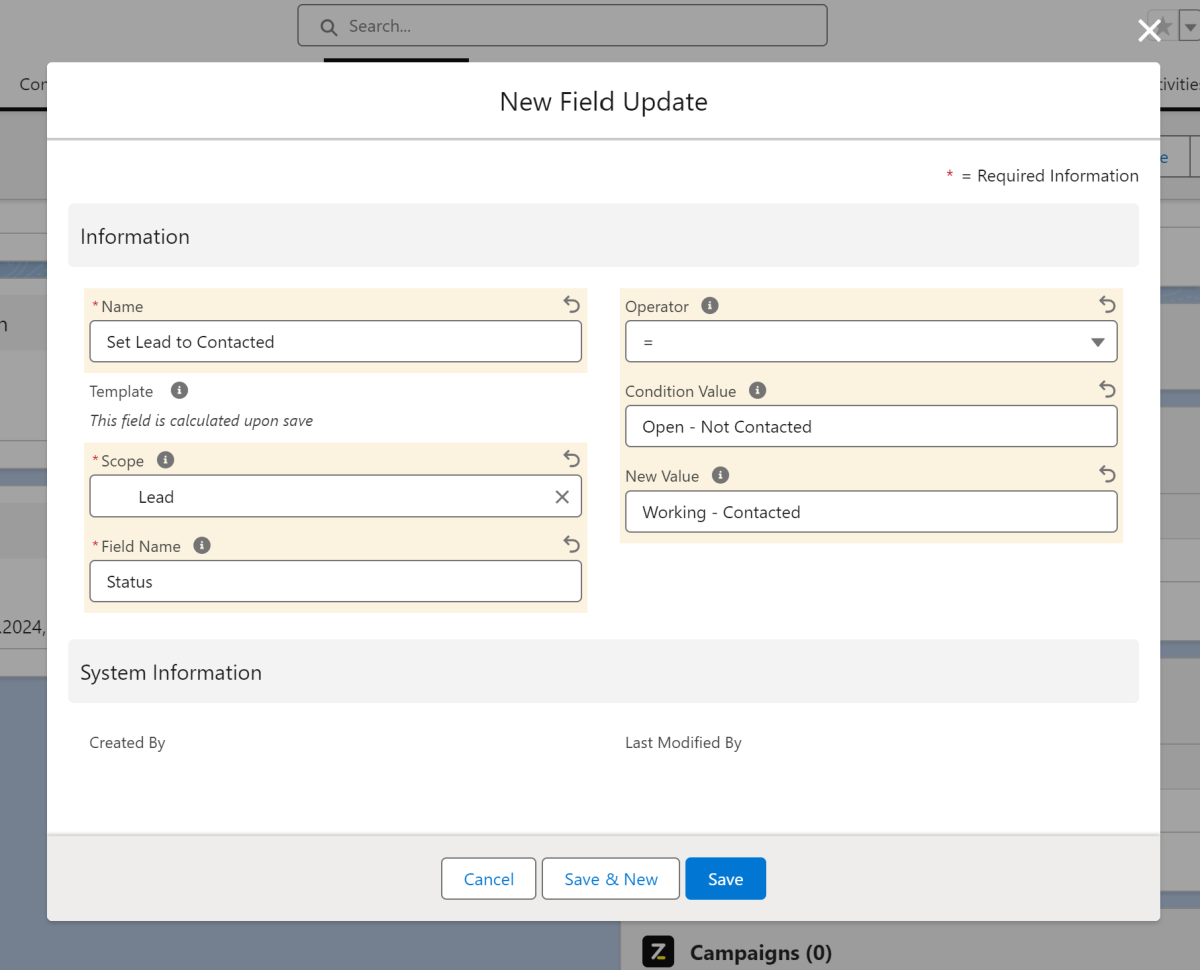Click the global Search box

click(562, 26)
